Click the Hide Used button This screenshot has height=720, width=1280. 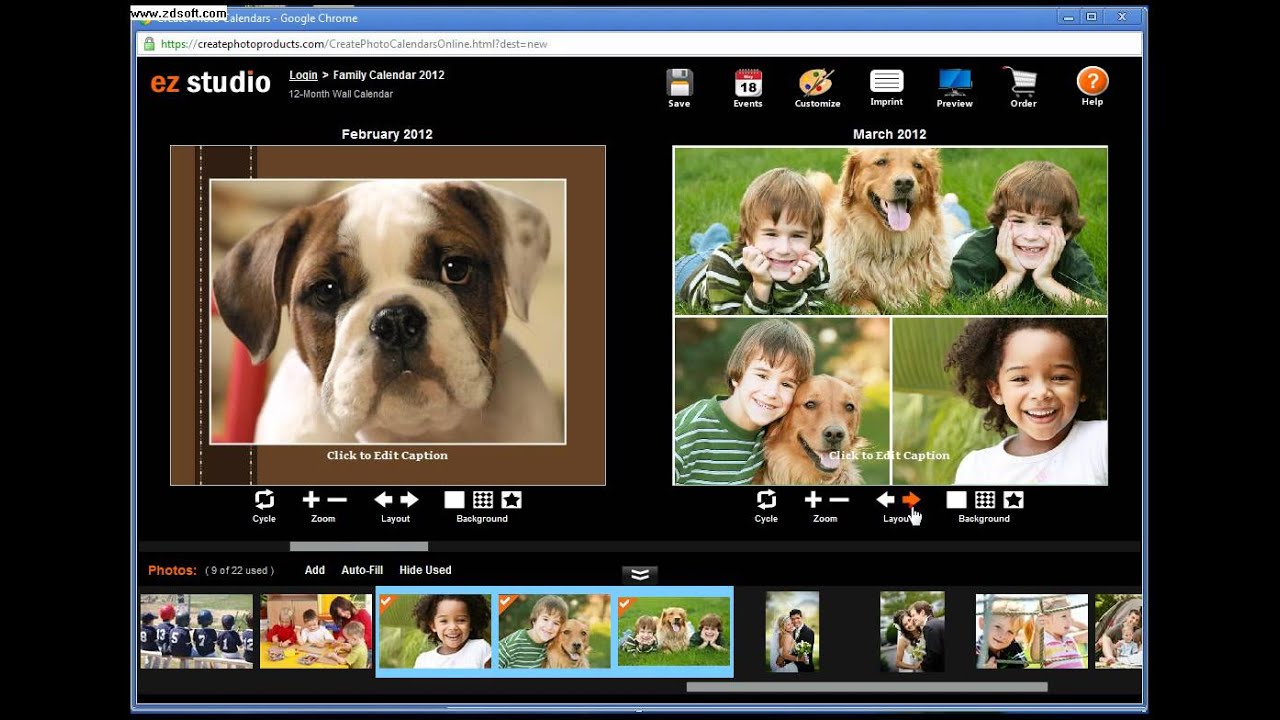[x=425, y=570]
